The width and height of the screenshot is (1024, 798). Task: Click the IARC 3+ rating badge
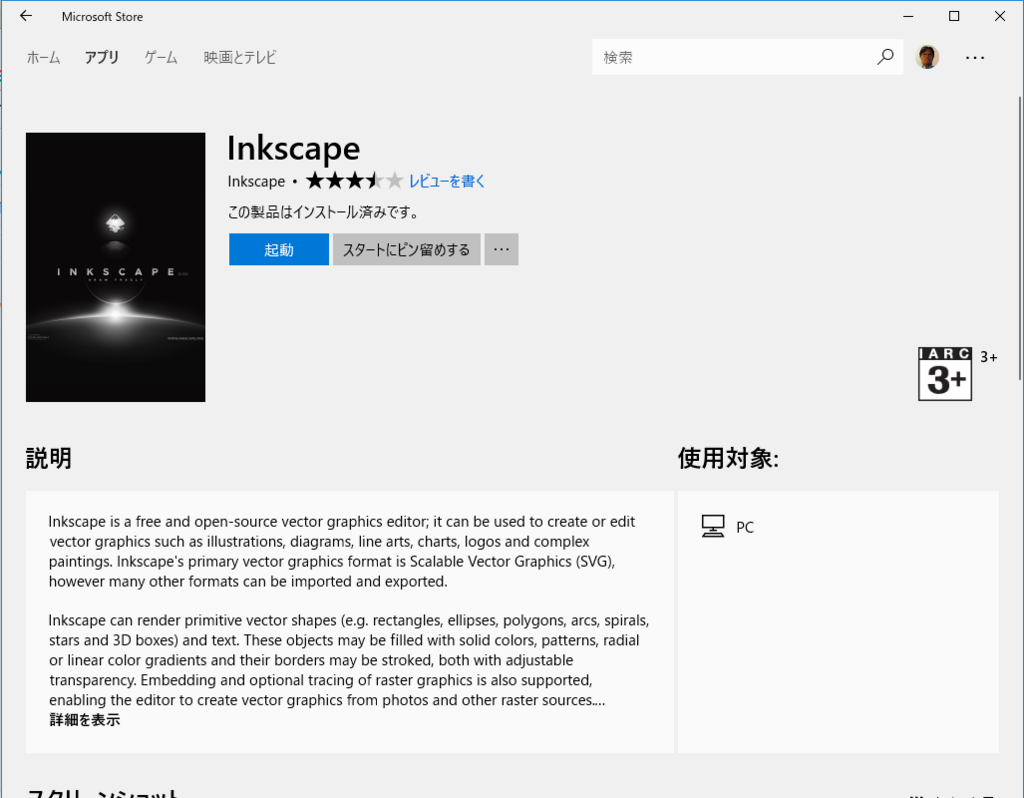(945, 374)
